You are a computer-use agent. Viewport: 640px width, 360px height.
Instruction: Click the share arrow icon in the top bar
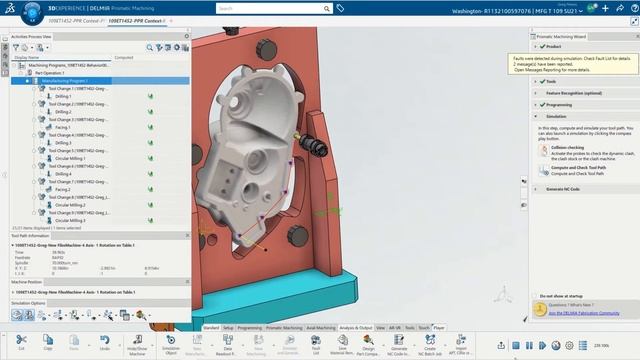[620, 8]
